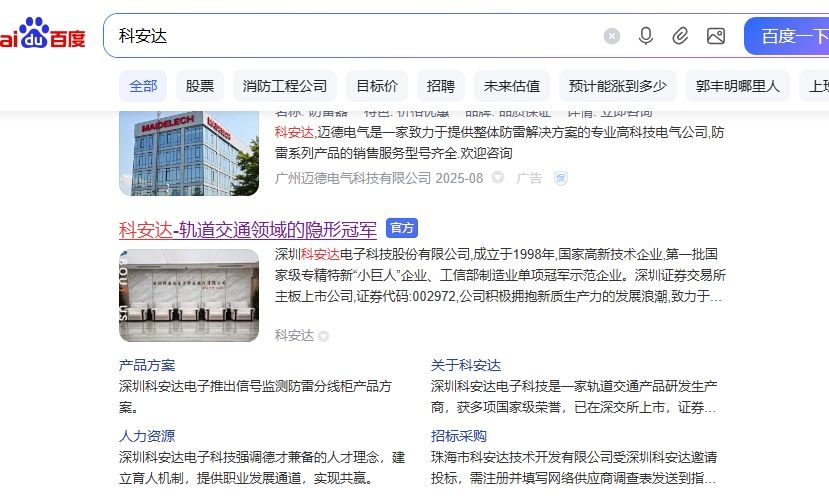
Task: Open the 人力资源 sublink
Action: pos(147,436)
